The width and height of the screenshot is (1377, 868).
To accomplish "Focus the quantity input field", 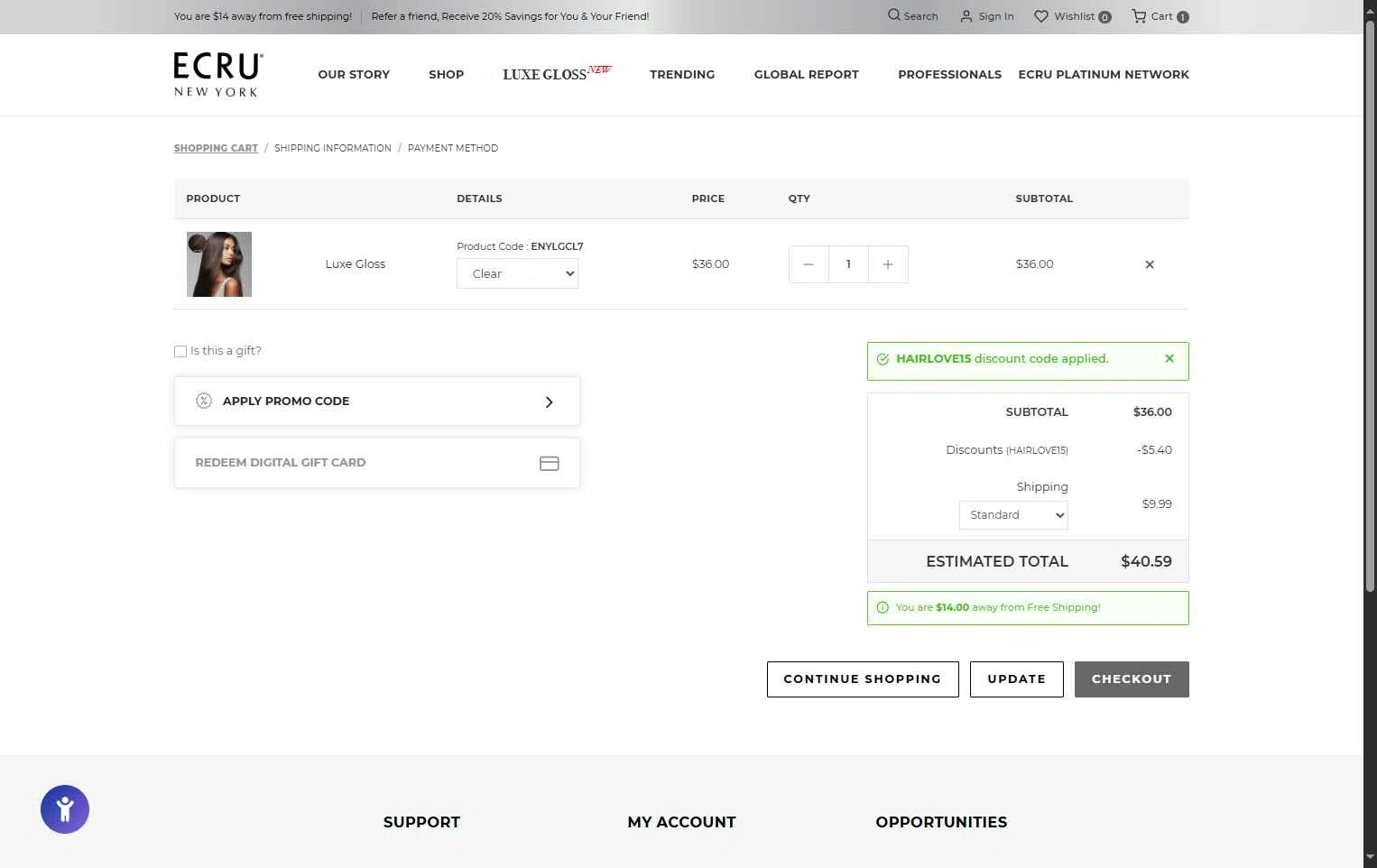I will point(848,264).
